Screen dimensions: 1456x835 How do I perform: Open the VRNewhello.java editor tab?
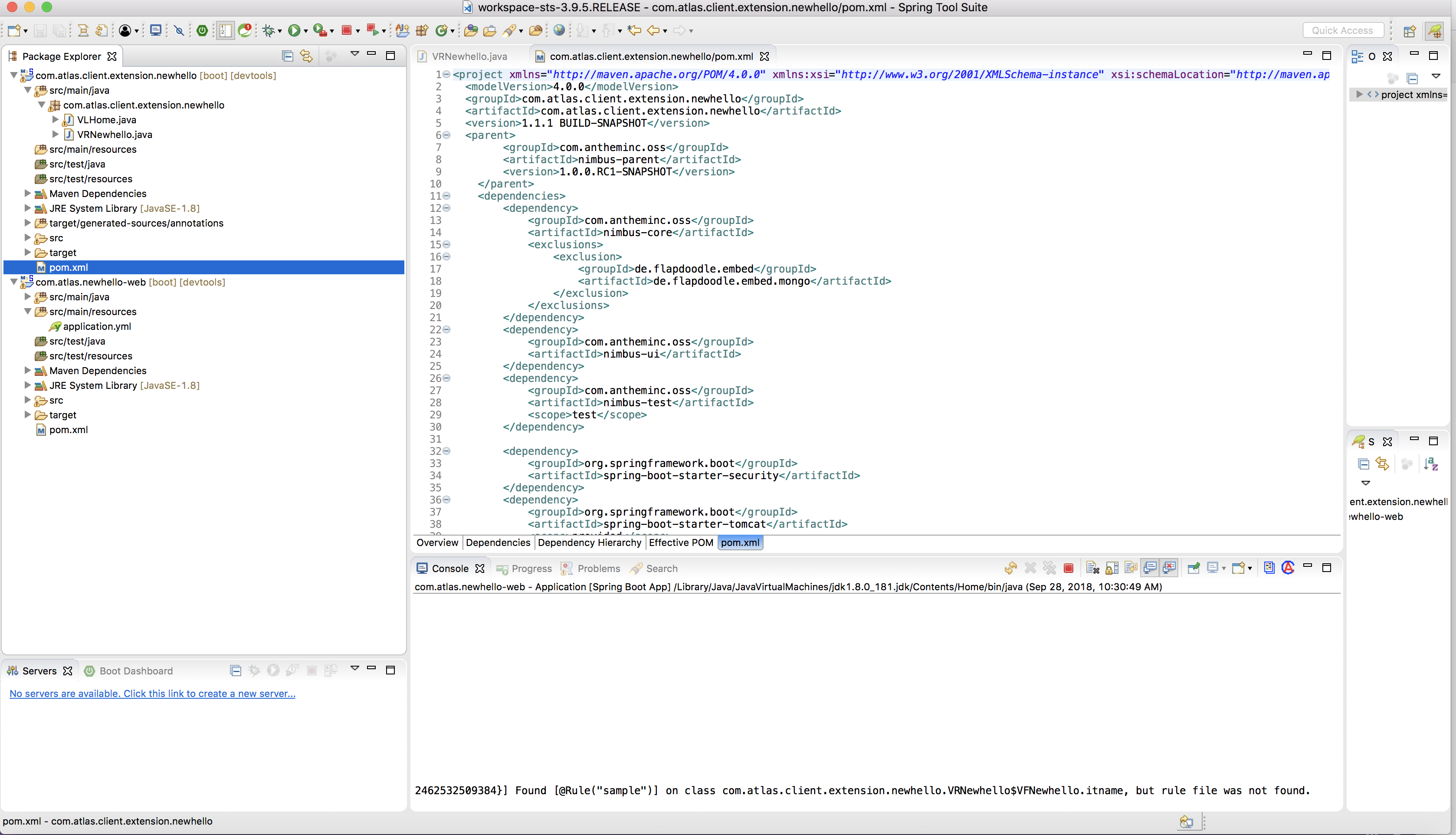(469, 56)
